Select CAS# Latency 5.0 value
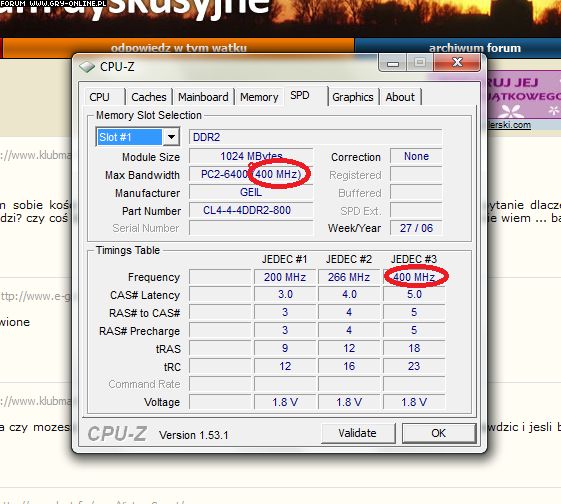561x504 pixels. [414, 294]
